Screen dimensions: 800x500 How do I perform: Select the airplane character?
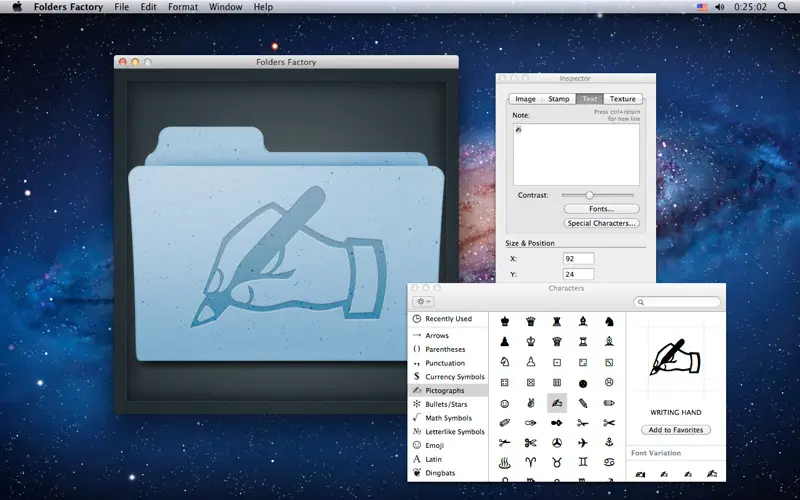click(x=583, y=443)
